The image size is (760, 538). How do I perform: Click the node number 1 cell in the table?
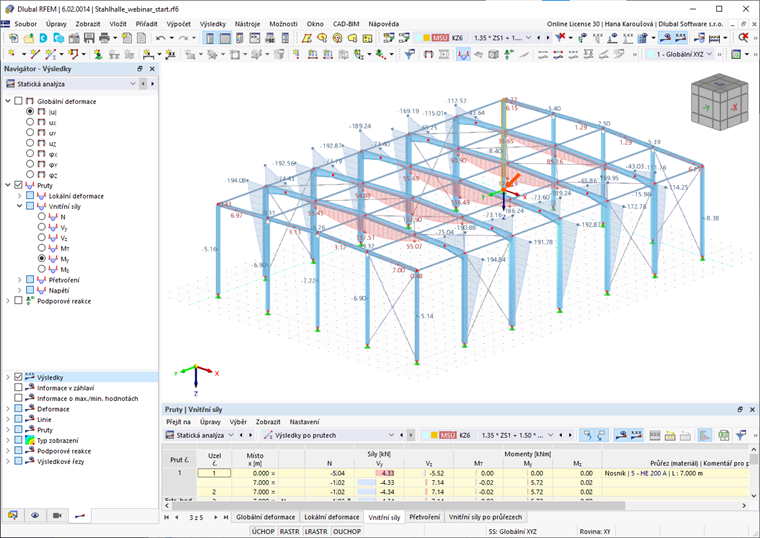pos(214,473)
